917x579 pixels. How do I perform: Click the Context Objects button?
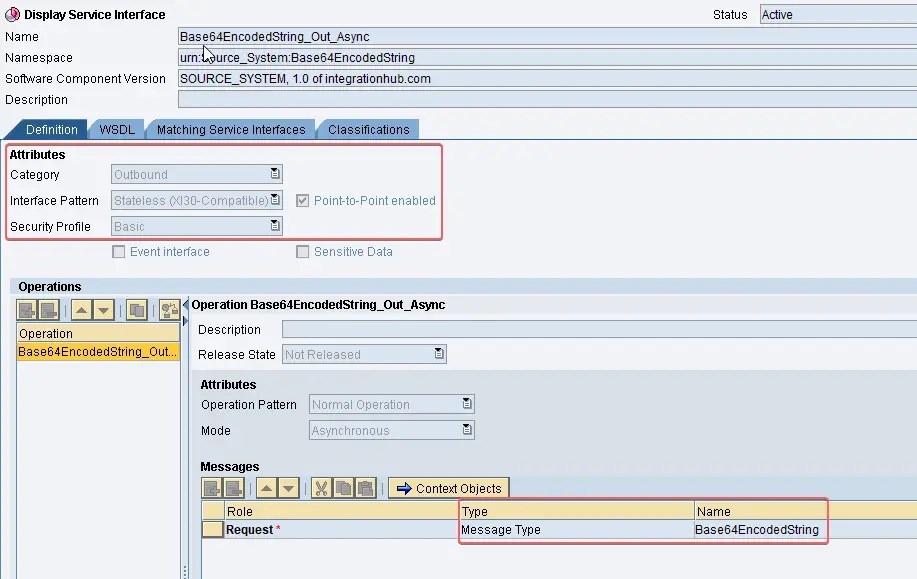click(448, 487)
